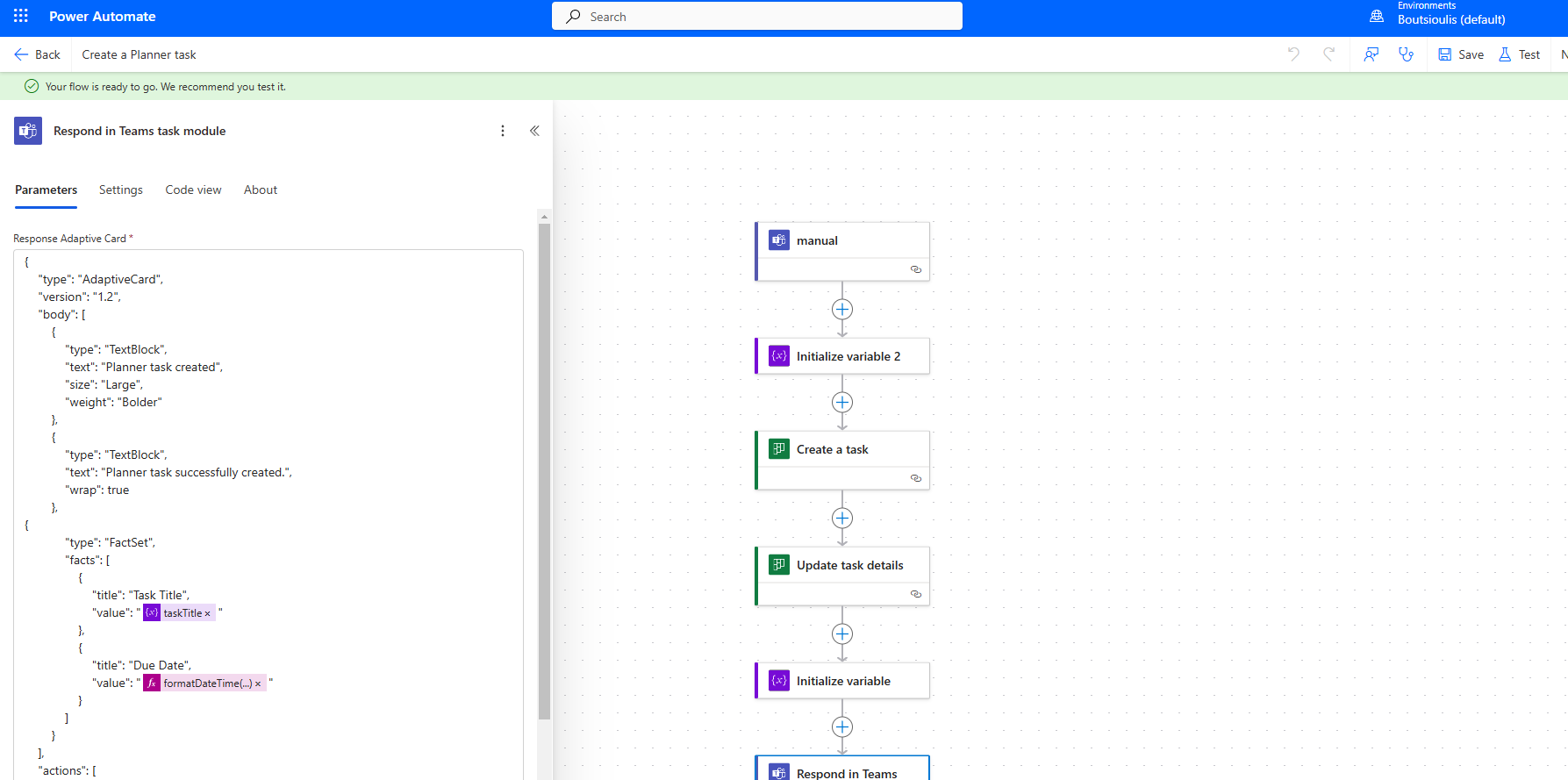The height and width of the screenshot is (780, 1568).
Task: Insert step after Initialize variable 2
Action: point(842,403)
